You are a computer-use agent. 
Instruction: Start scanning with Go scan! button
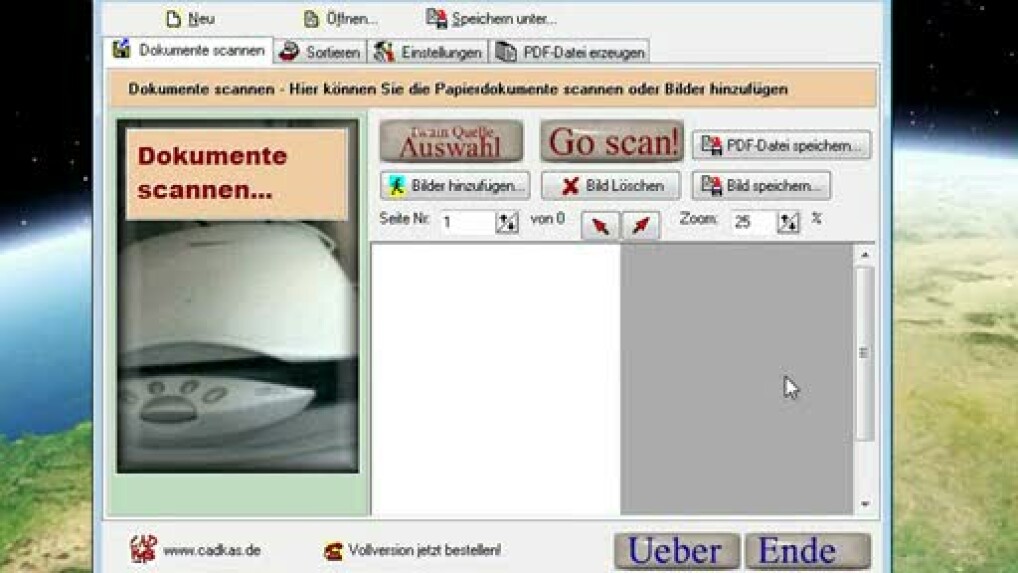point(612,142)
